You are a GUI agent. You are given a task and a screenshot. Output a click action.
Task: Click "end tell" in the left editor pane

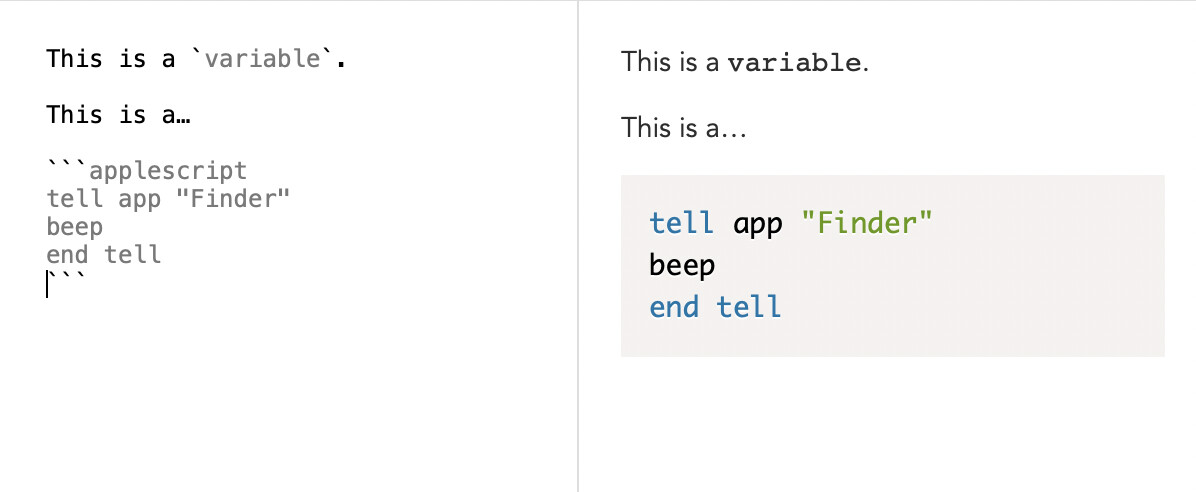pos(104,255)
